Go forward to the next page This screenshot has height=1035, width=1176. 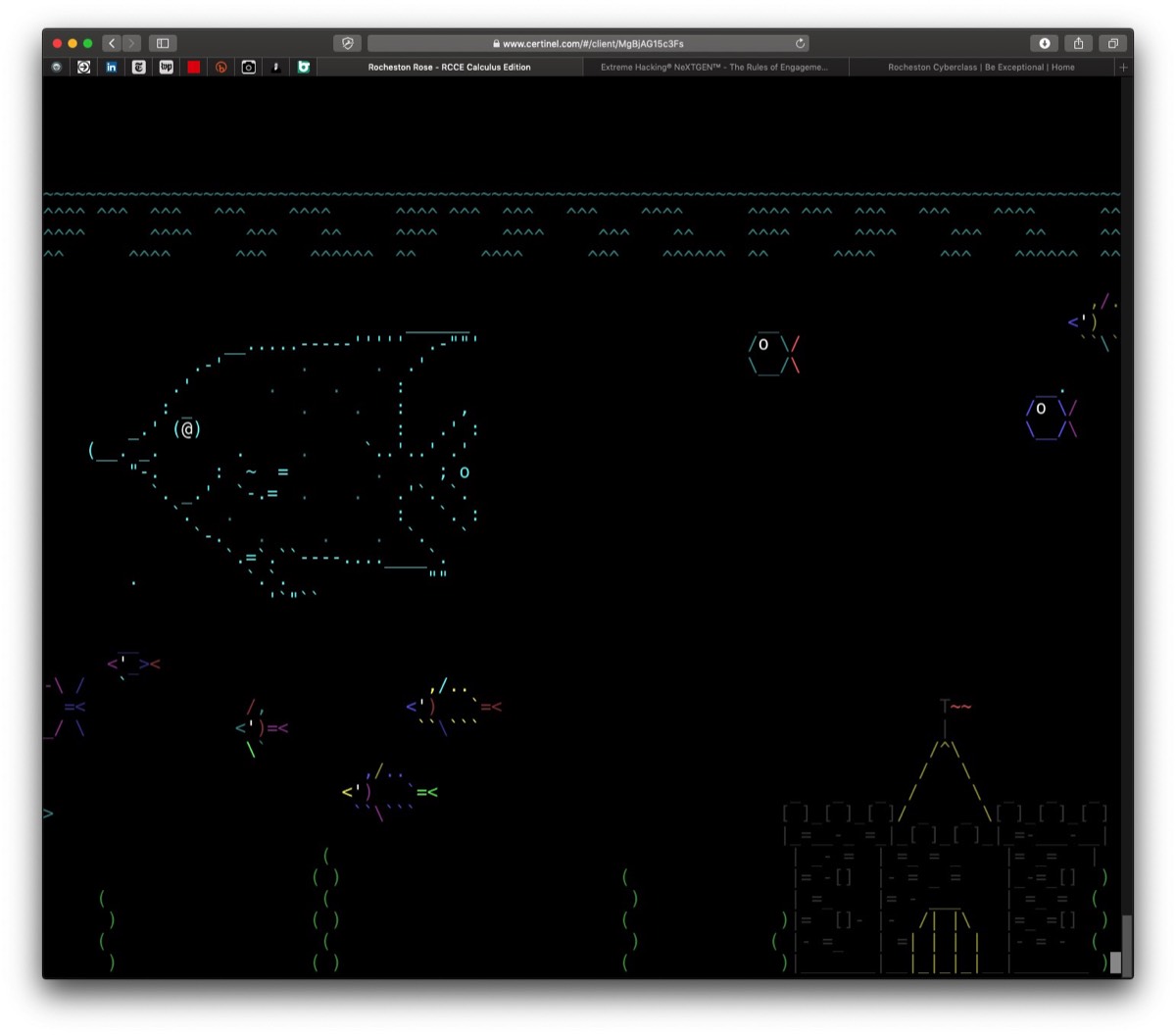coord(132,43)
